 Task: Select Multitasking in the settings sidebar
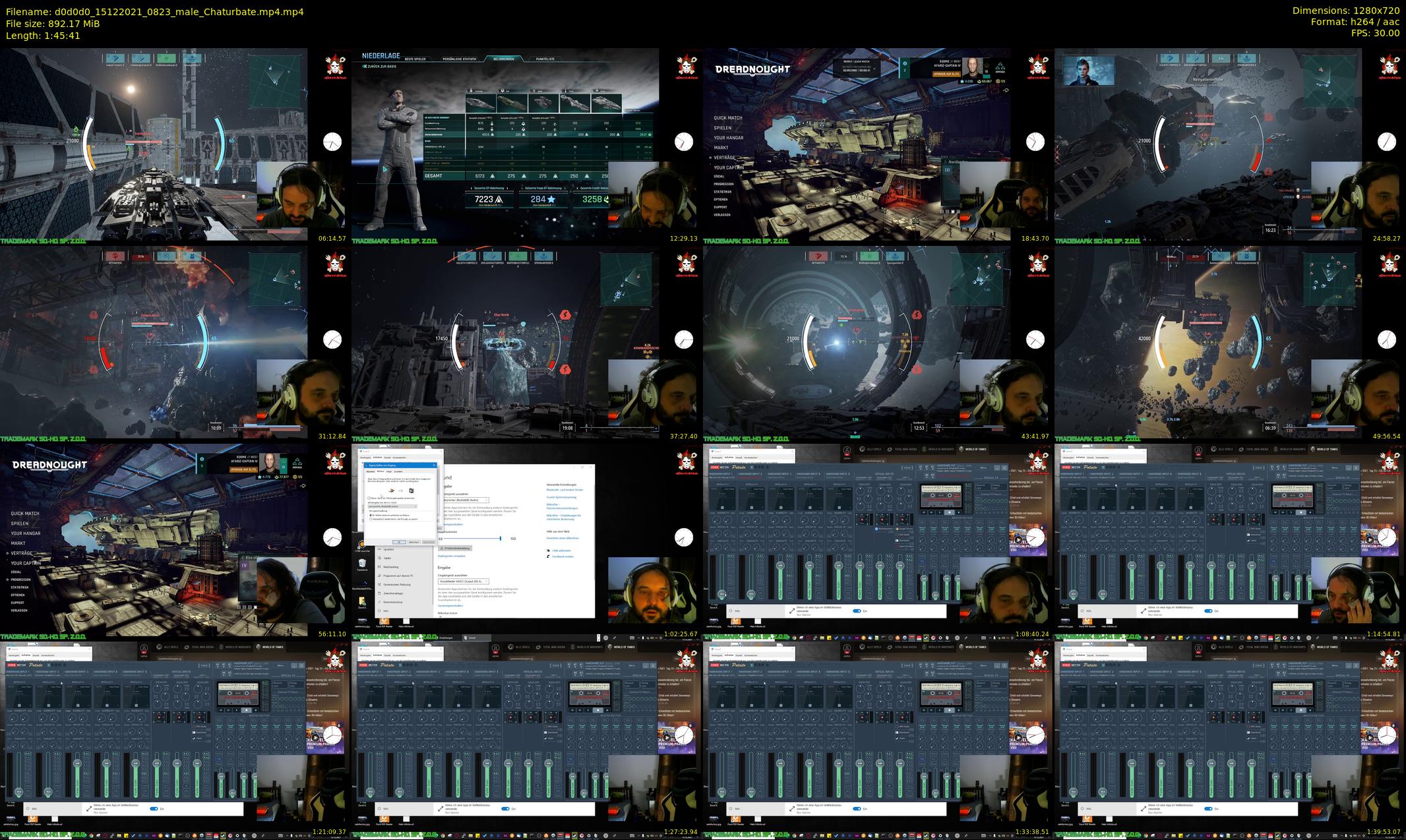[x=391, y=567]
